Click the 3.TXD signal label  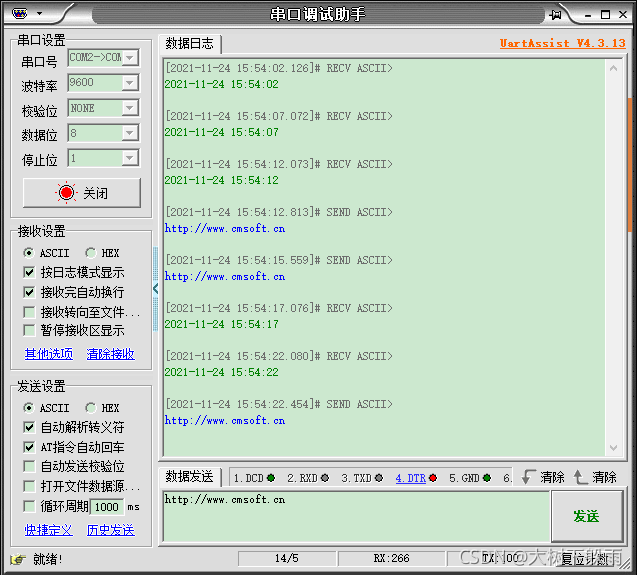tap(357, 478)
